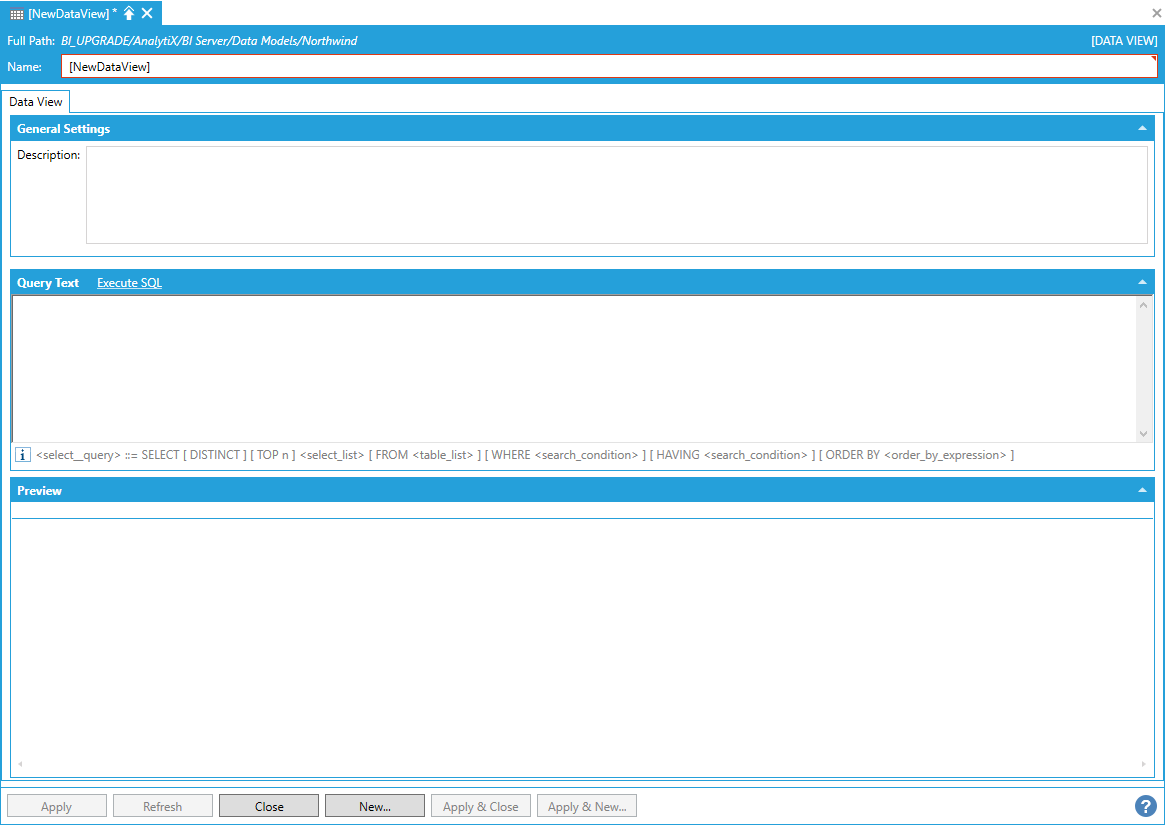Run the query via Execute SQL link
Screen dimensions: 1169x825
click(x=129, y=283)
